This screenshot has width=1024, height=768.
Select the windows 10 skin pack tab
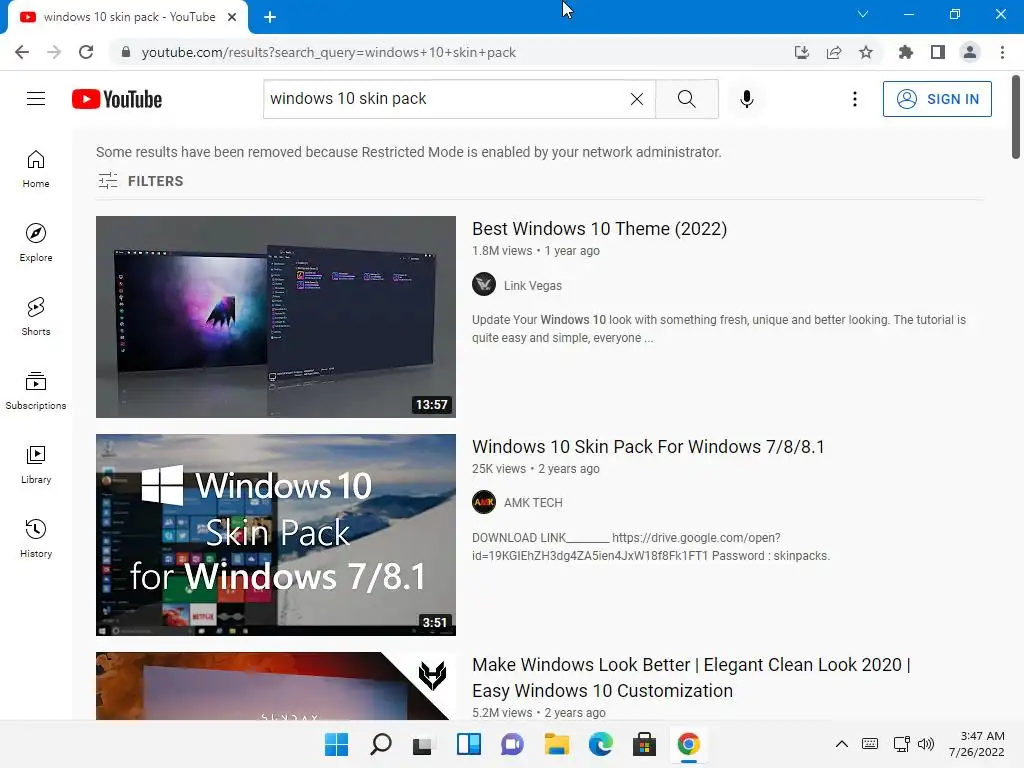coord(129,17)
